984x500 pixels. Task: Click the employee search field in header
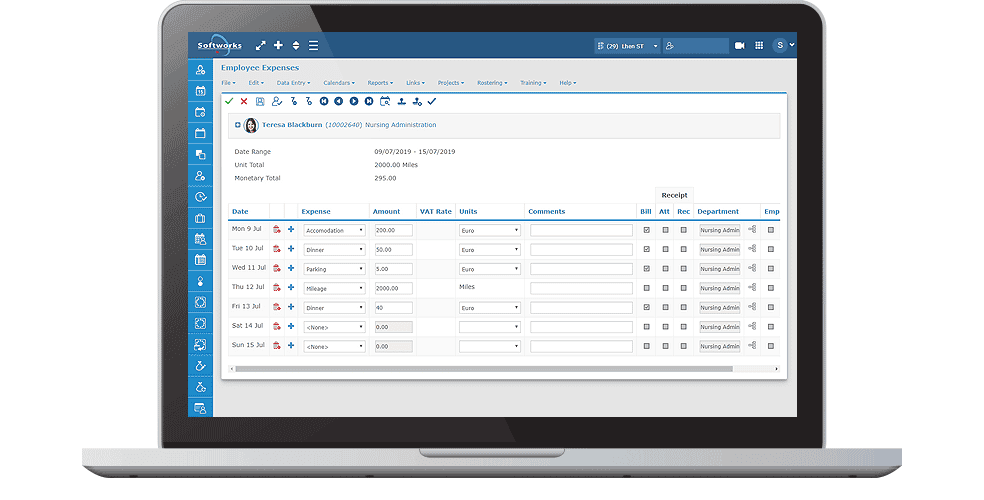[x=696, y=46]
